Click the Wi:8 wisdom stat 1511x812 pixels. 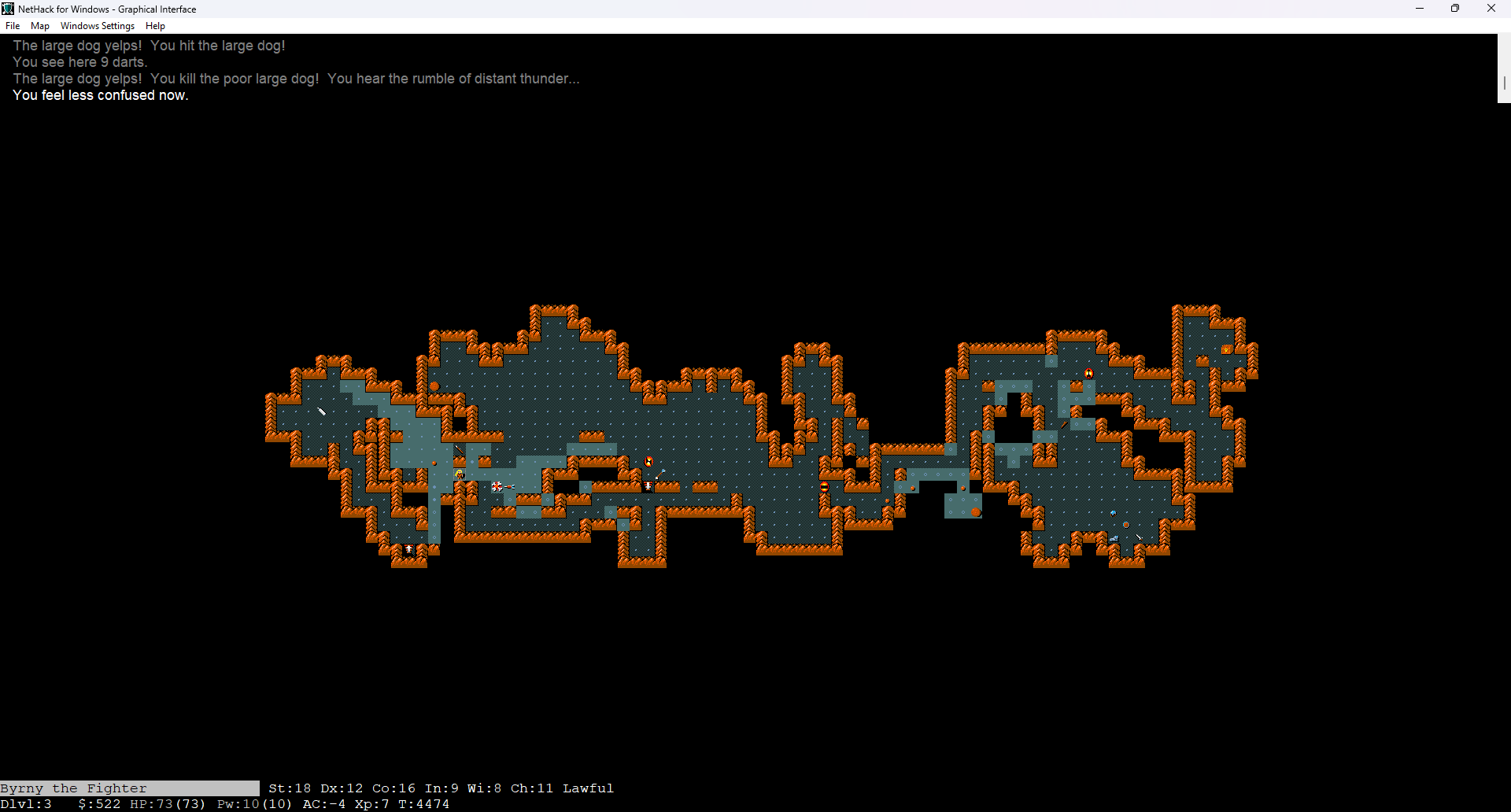point(485,788)
